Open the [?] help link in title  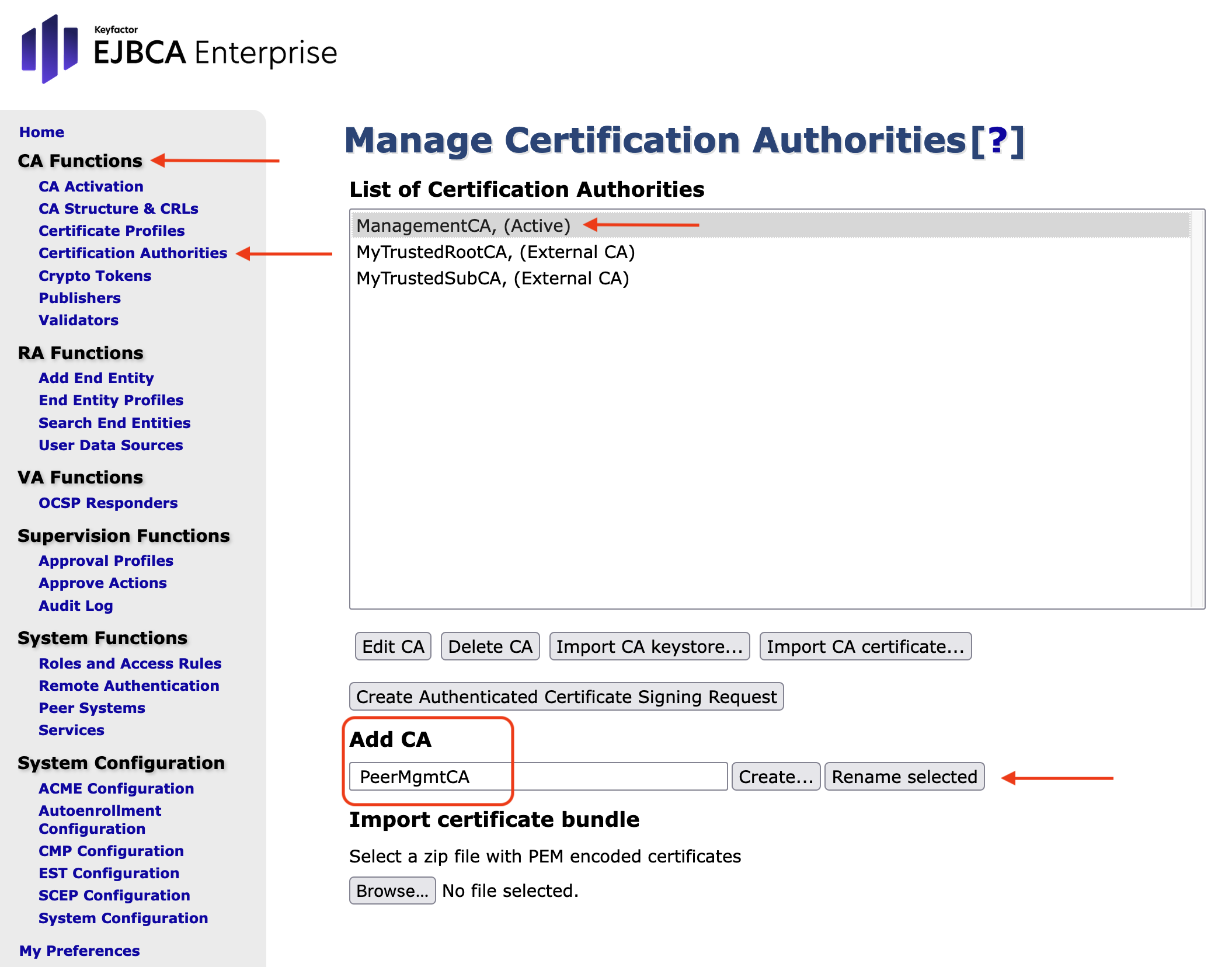(x=997, y=141)
